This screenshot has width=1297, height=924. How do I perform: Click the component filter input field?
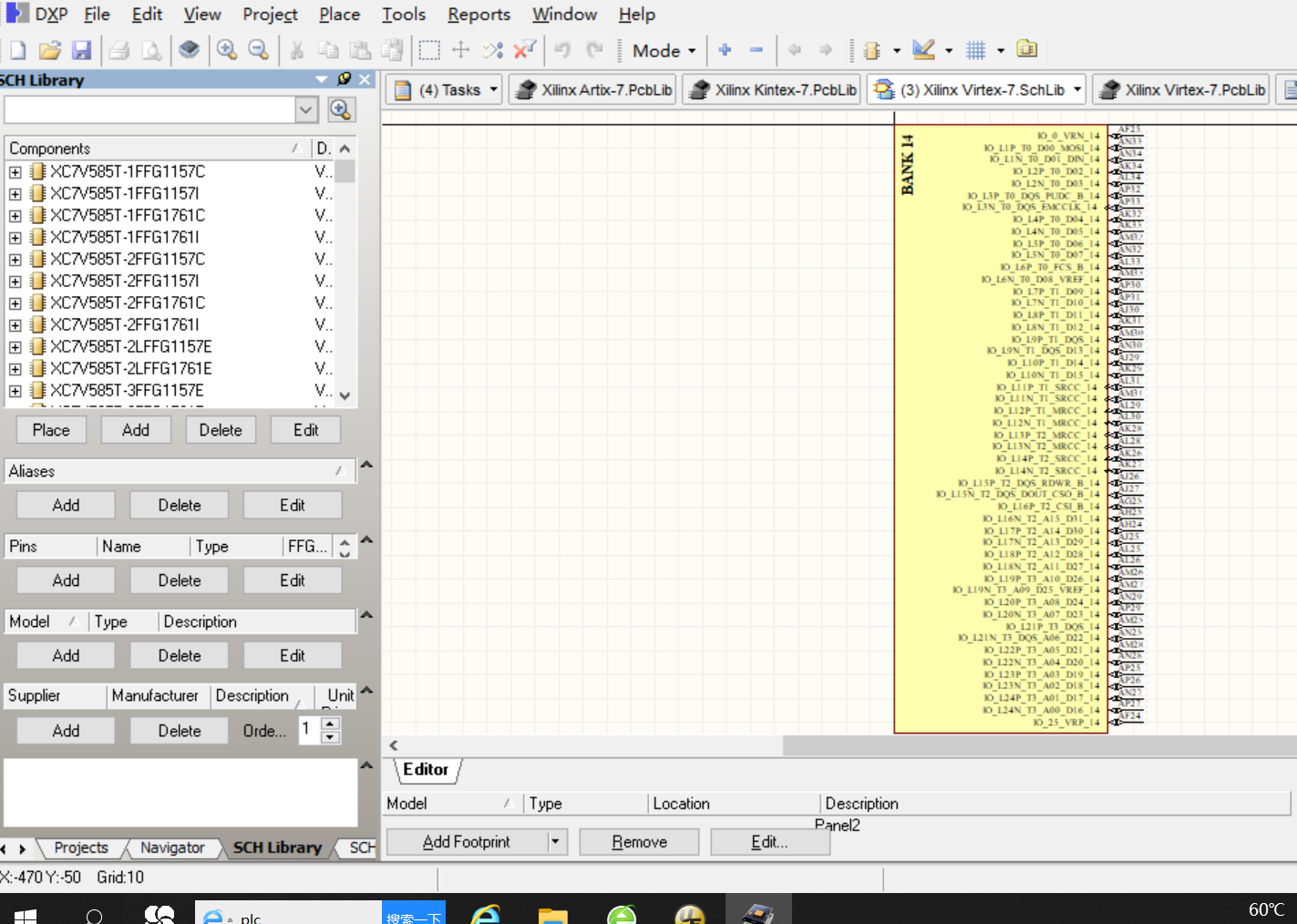click(x=150, y=110)
